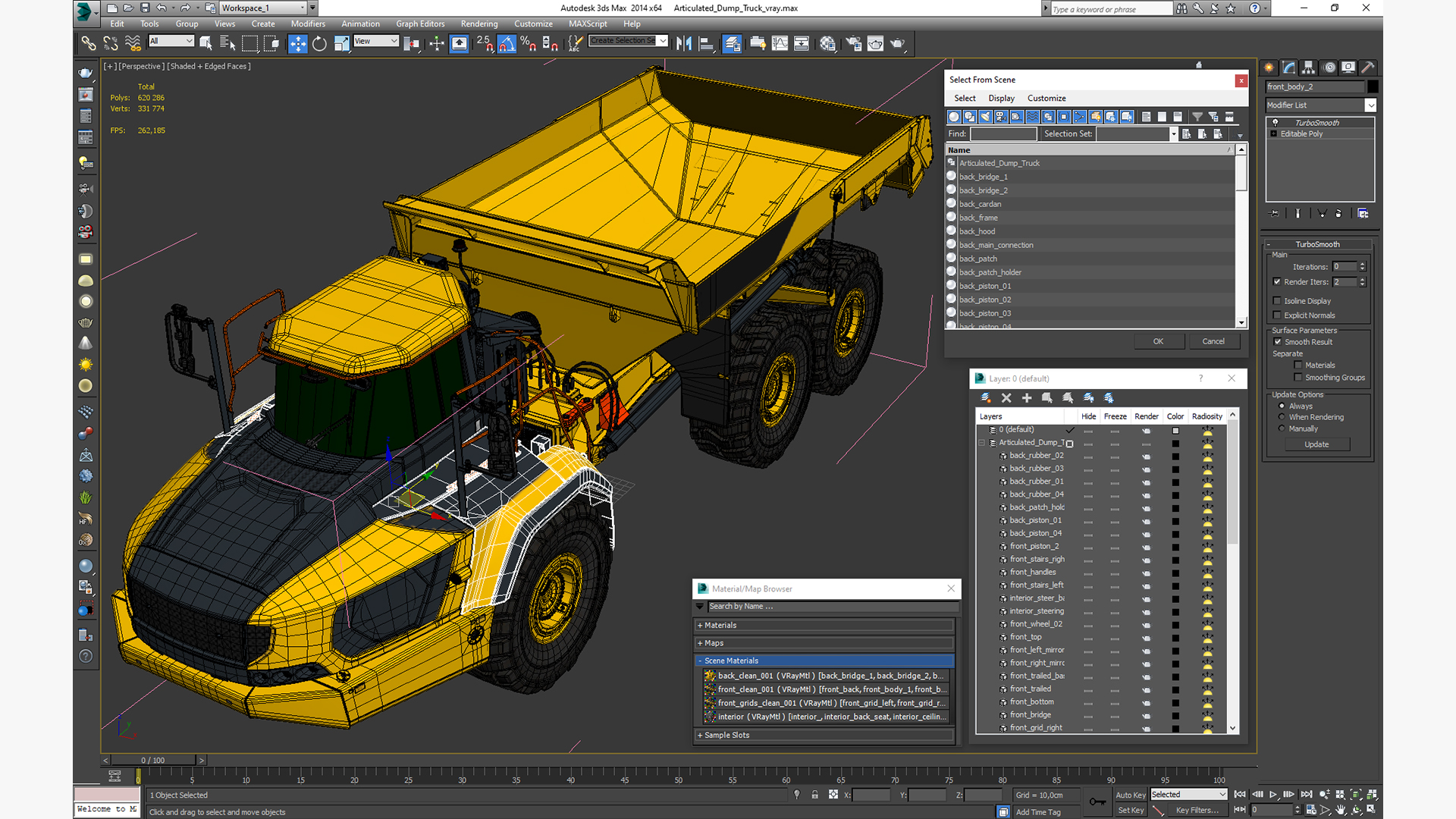Click the Set Key button

pos(1131,811)
